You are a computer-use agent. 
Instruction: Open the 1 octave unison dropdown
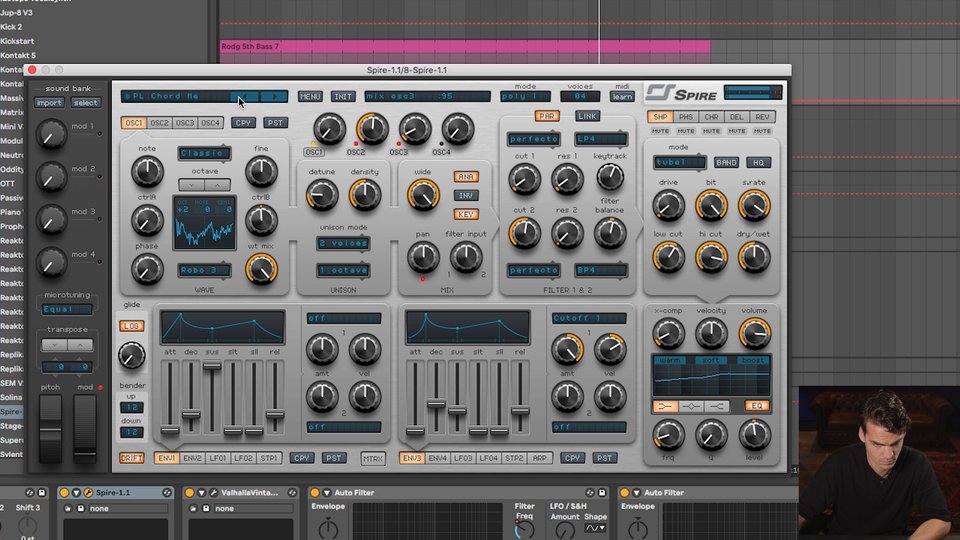click(x=343, y=270)
